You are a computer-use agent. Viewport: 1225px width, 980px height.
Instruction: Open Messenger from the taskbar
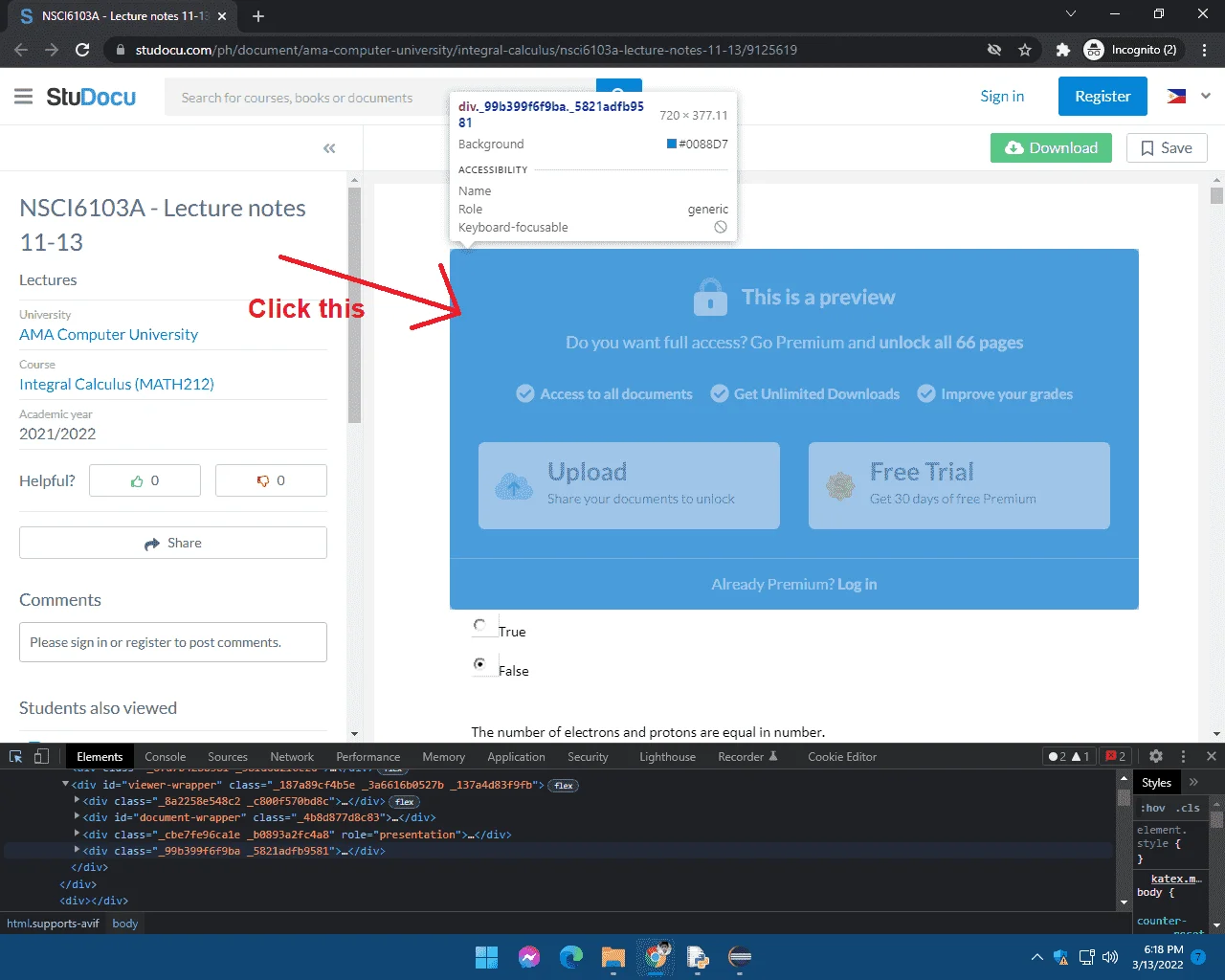click(529, 957)
